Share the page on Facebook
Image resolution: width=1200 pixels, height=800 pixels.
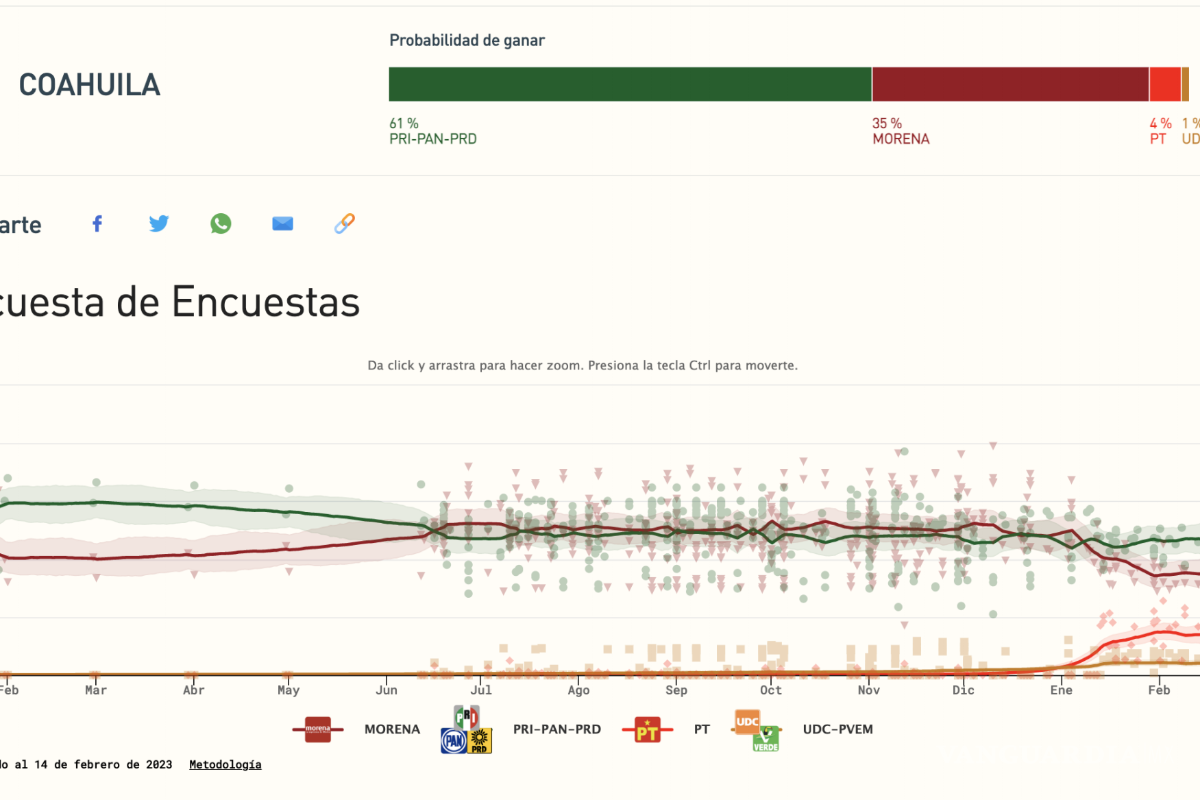click(x=97, y=223)
